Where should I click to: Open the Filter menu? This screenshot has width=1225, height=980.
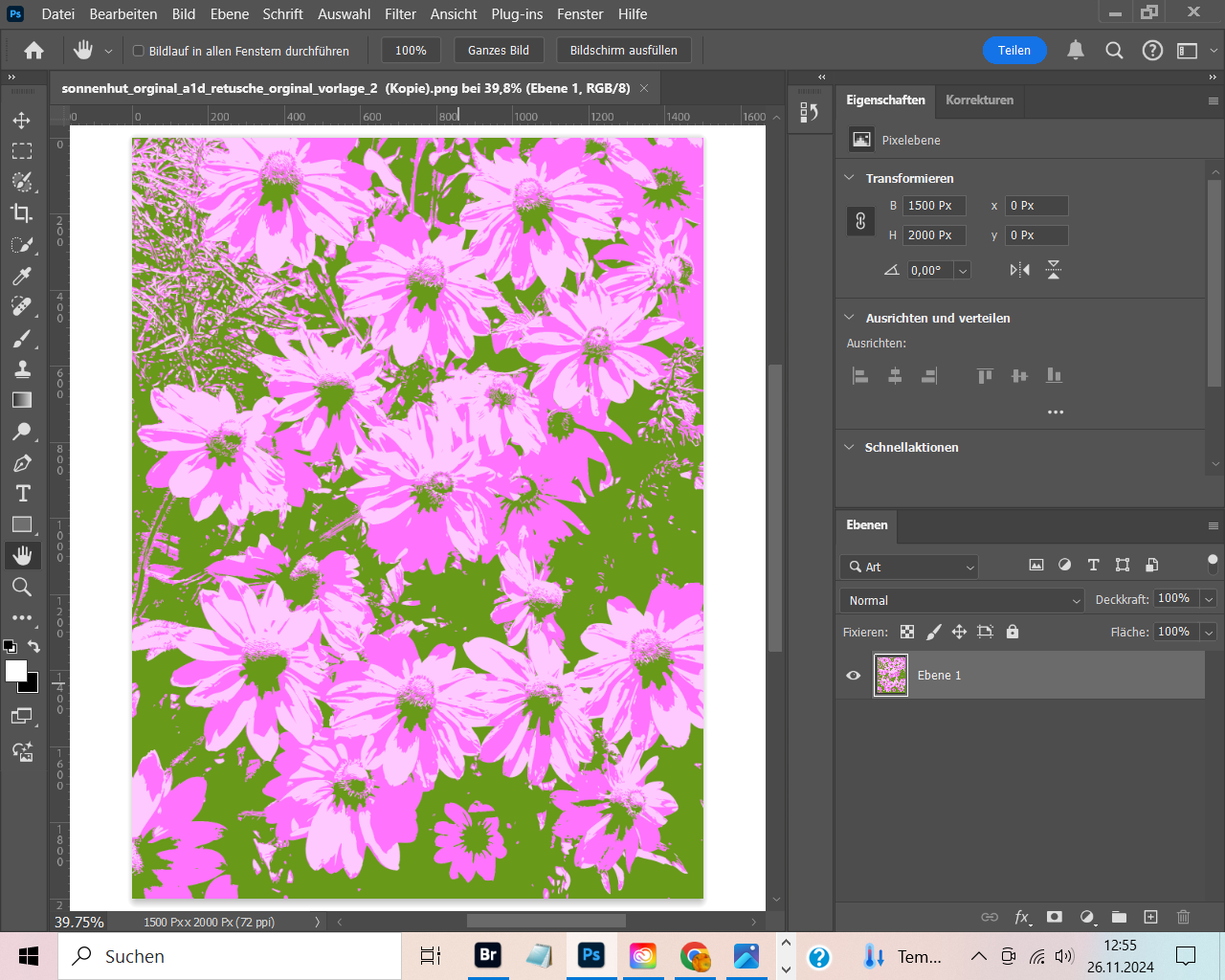click(x=400, y=13)
